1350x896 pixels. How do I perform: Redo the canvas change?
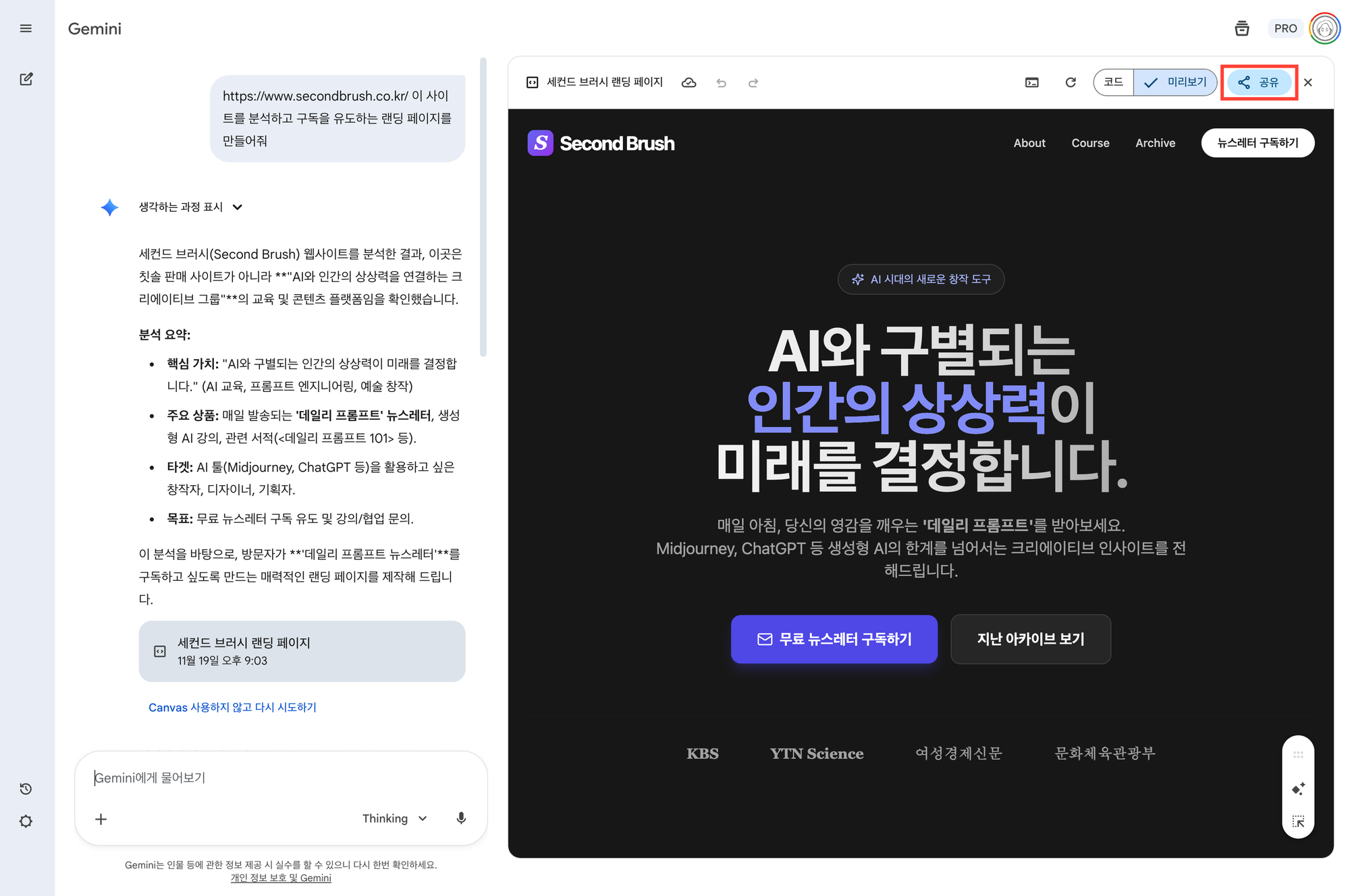753,82
